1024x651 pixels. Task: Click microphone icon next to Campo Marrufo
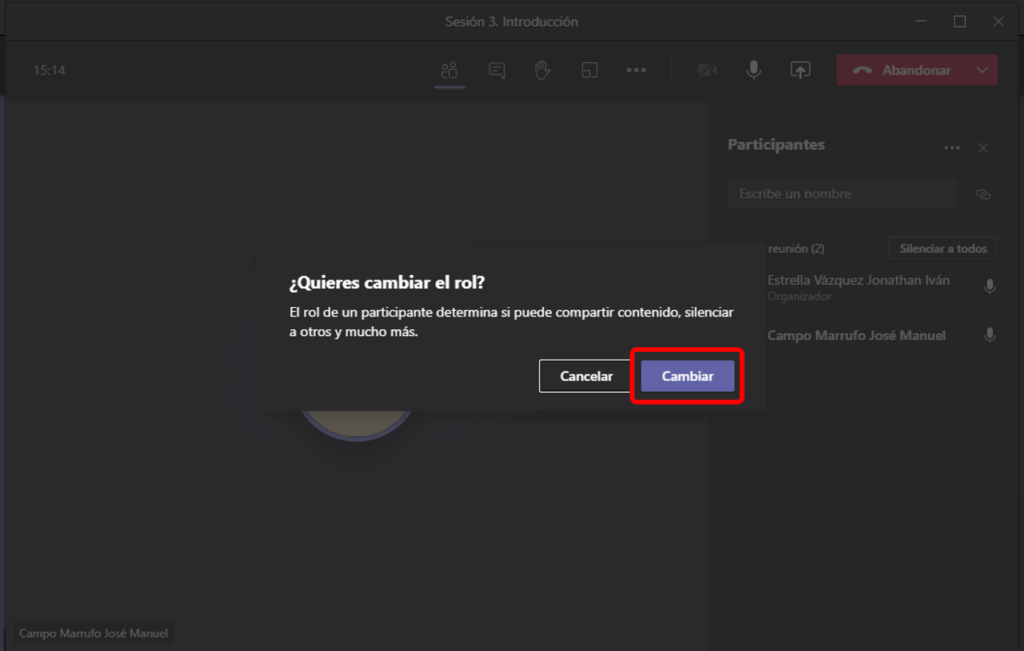pyautogui.click(x=989, y=335)
